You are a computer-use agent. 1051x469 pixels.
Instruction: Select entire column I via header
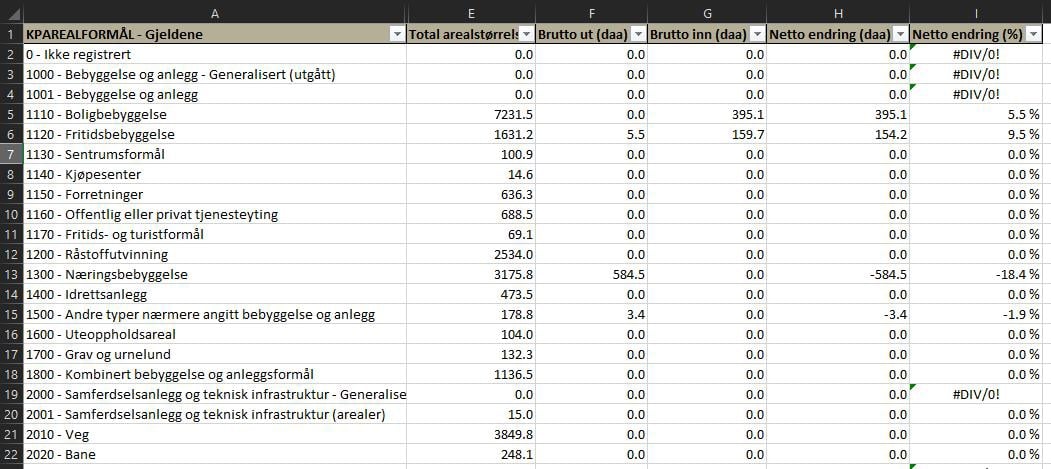980,12
